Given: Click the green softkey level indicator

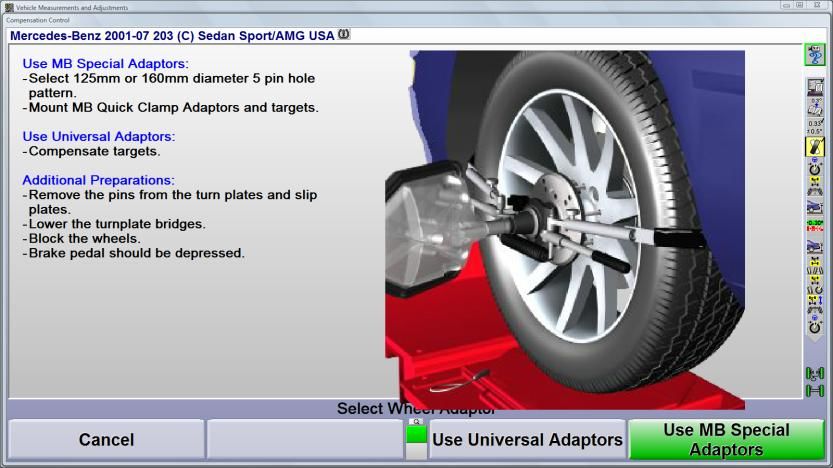Looking at the screenshot, I should point(416,435).
